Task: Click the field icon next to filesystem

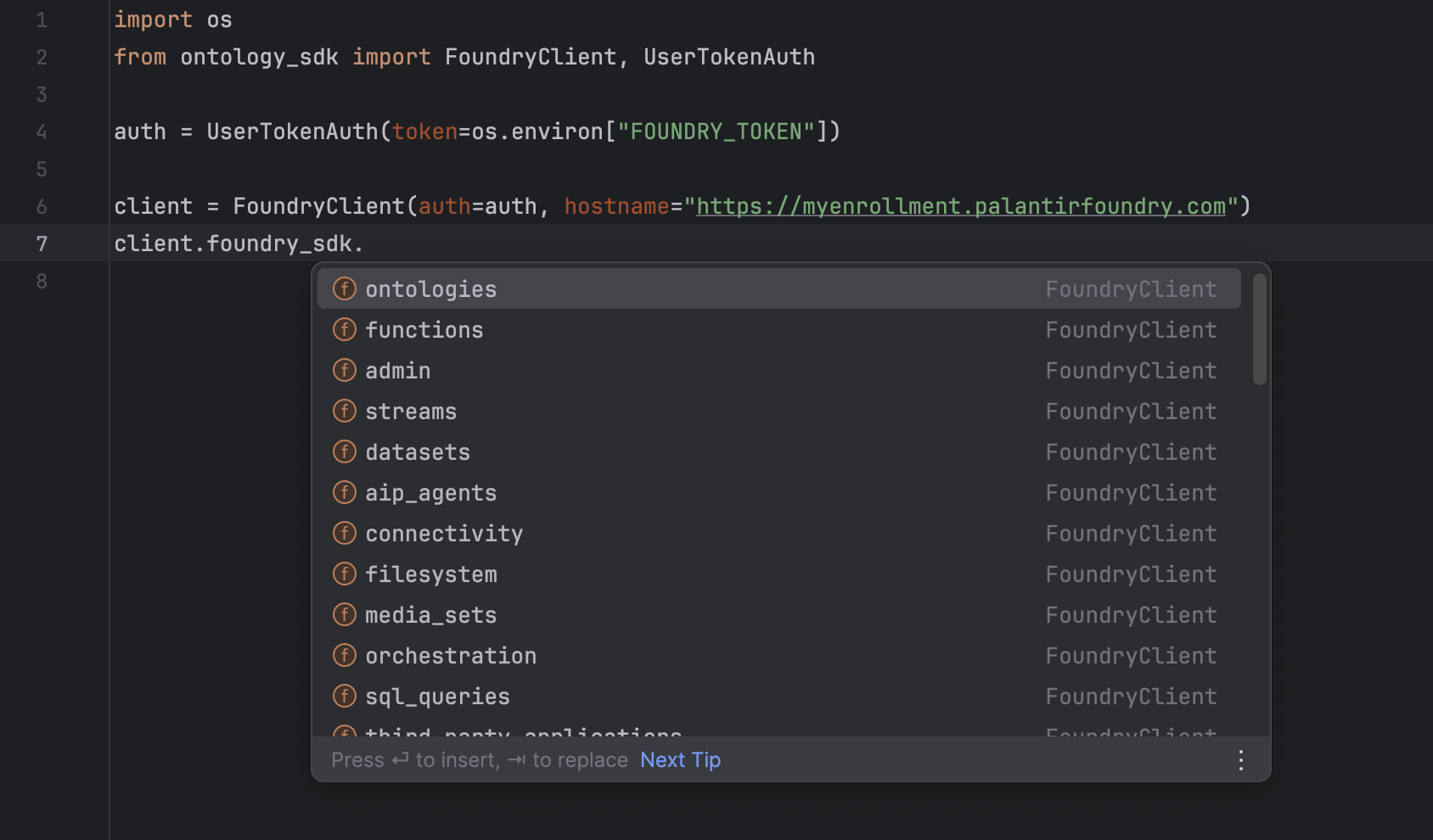Action: click(344, 574)
